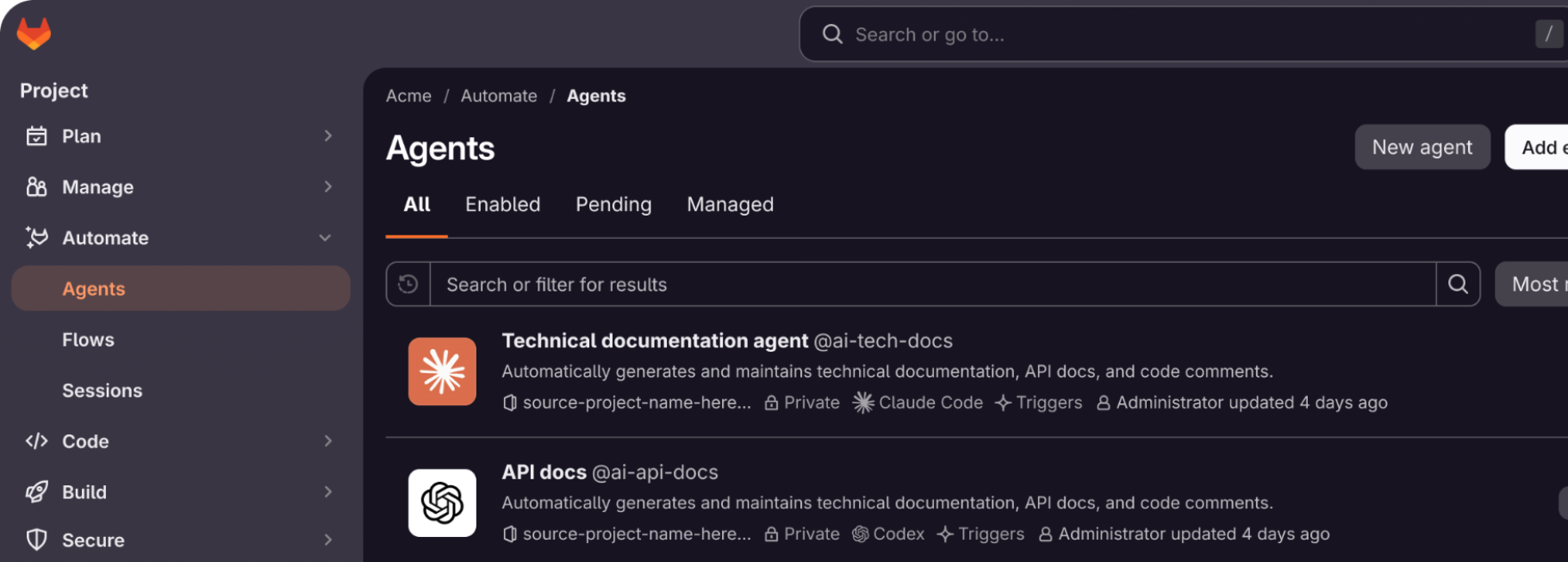The width and height of the screenshot is (1568, 562).
Task: Click the @ai-api-docs handle
Action: pos(656,472)
